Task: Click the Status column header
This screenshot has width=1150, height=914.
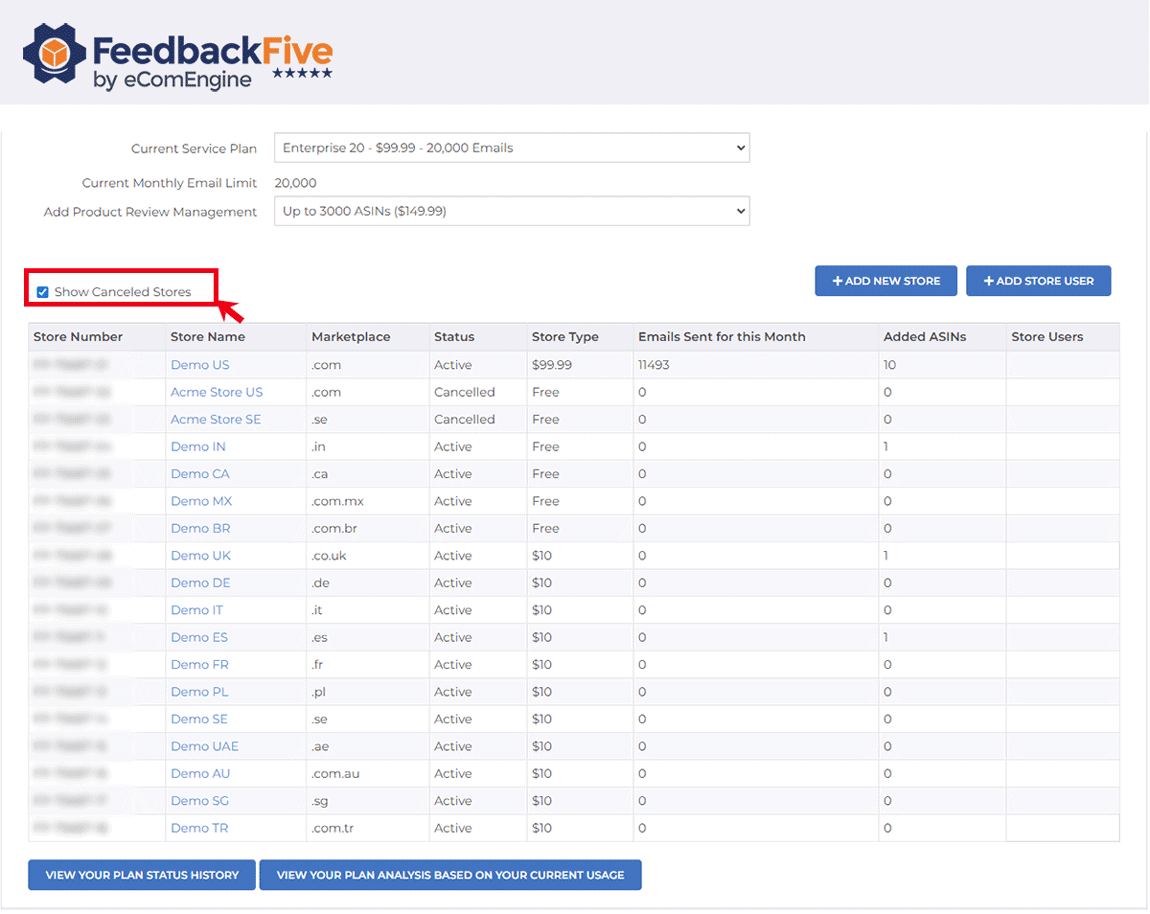Action: (x=454, y=337)
